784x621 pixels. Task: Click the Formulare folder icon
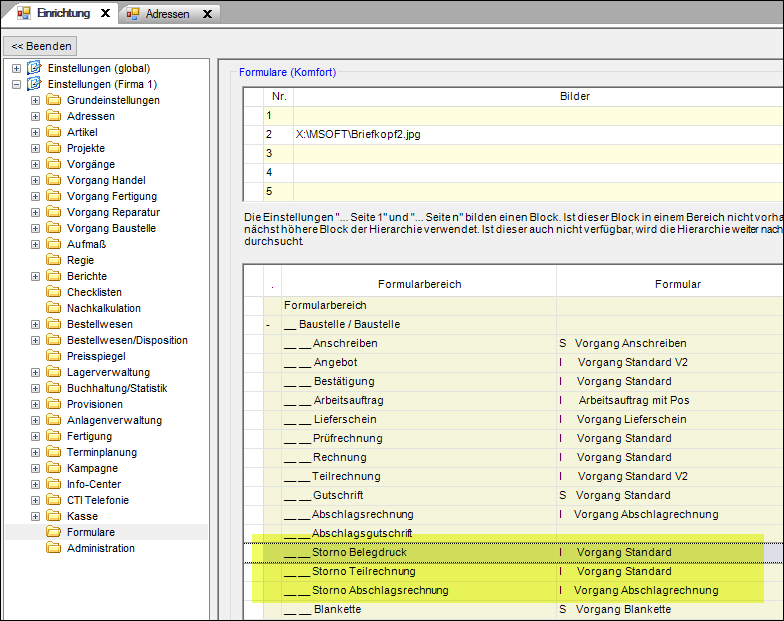(53, 532)
